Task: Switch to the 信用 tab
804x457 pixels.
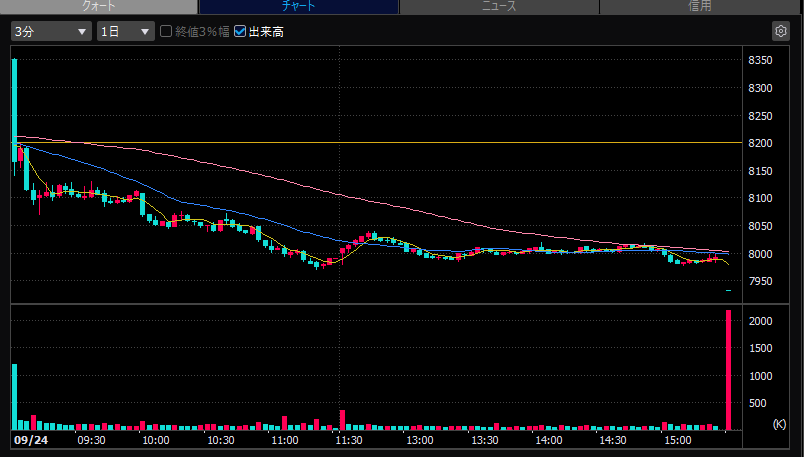Action: tap(700, 6)
